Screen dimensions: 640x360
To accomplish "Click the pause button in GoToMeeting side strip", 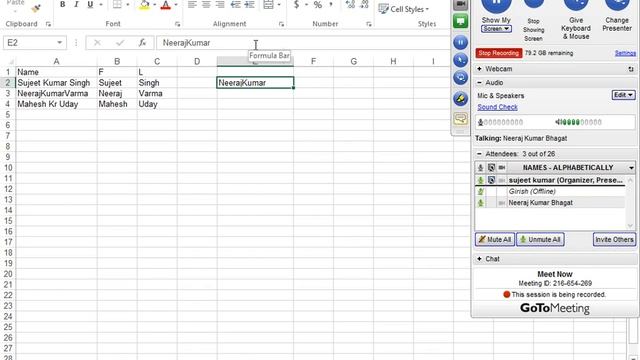I will coord(460,42).
